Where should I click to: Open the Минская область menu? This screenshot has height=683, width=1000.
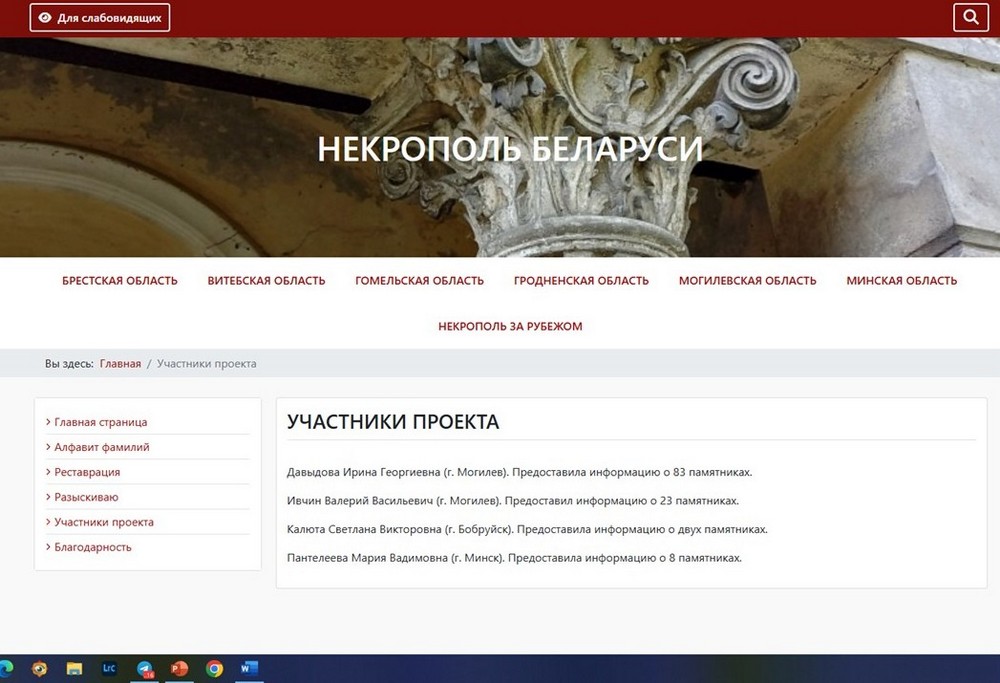(902, 281)
